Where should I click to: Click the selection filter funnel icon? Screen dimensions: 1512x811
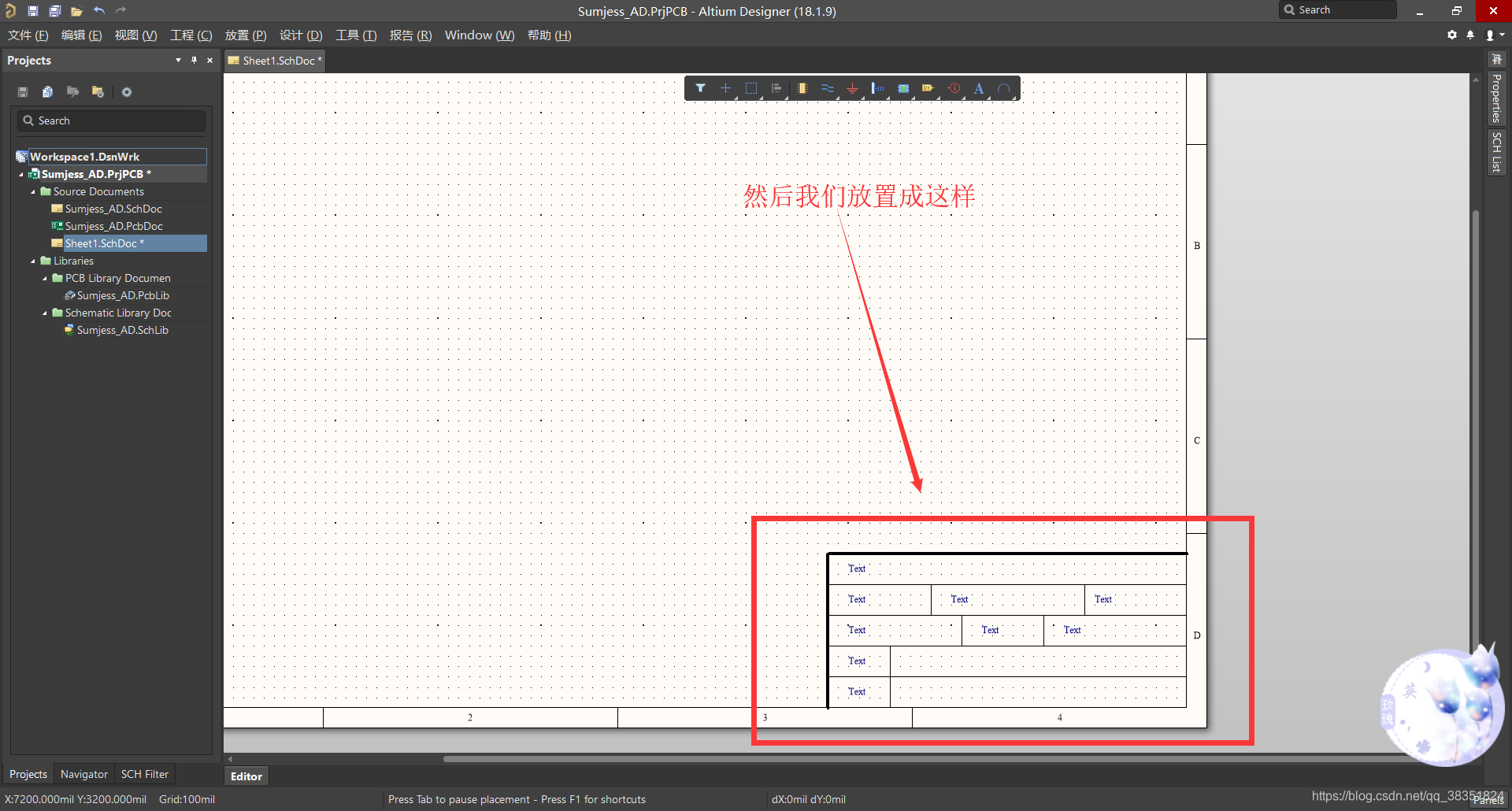tap(700, 88)
